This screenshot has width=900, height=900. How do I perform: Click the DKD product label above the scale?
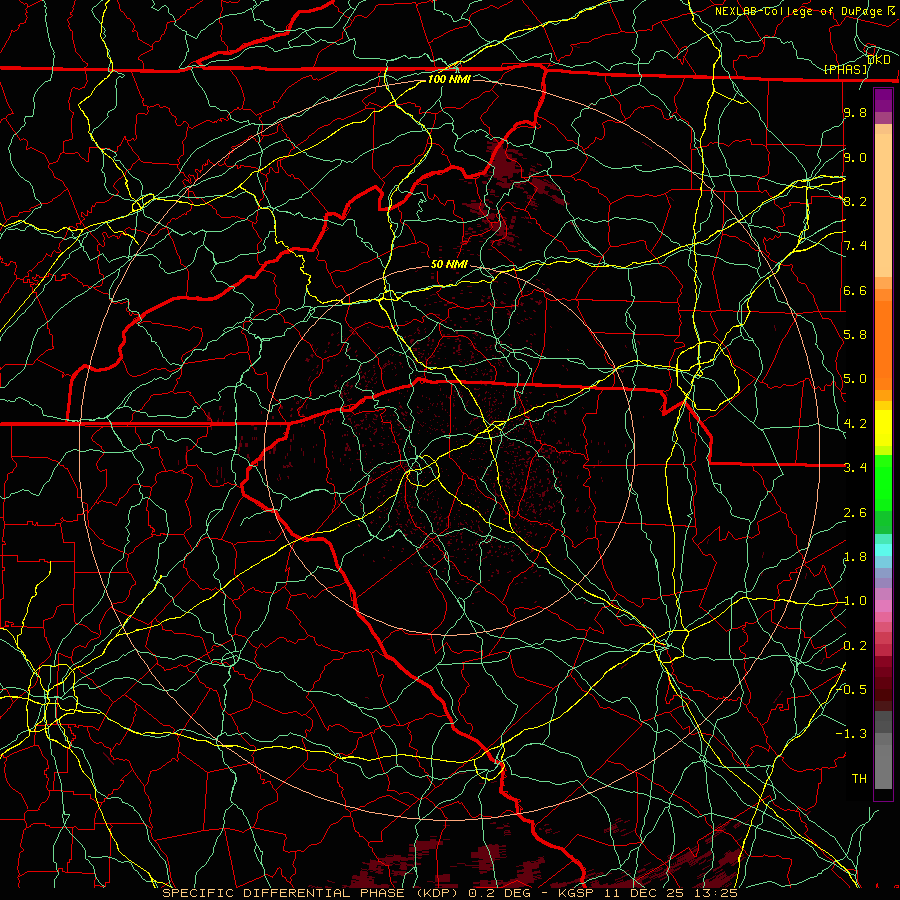[879, 59]
